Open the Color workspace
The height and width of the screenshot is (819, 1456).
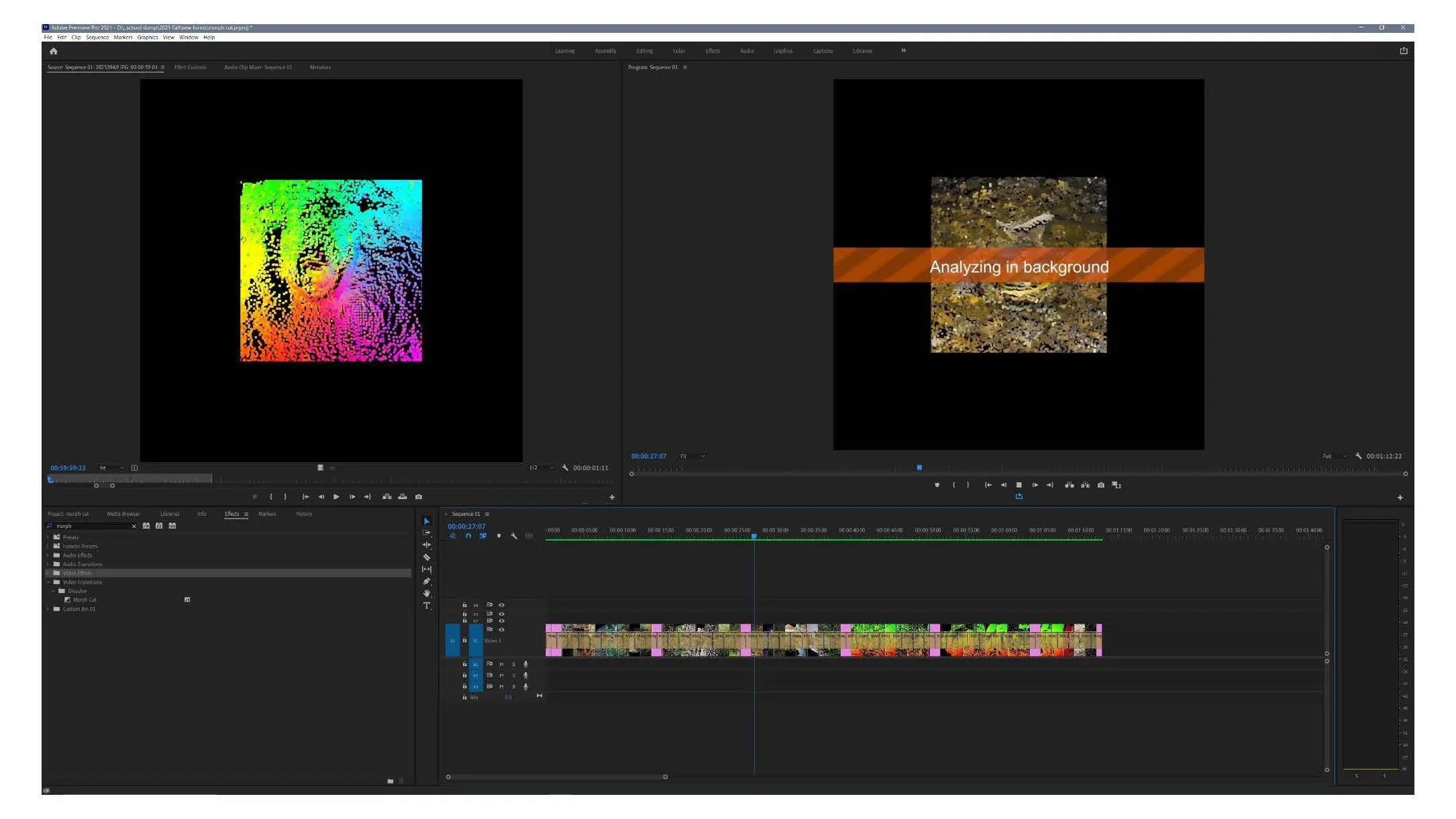679,51
